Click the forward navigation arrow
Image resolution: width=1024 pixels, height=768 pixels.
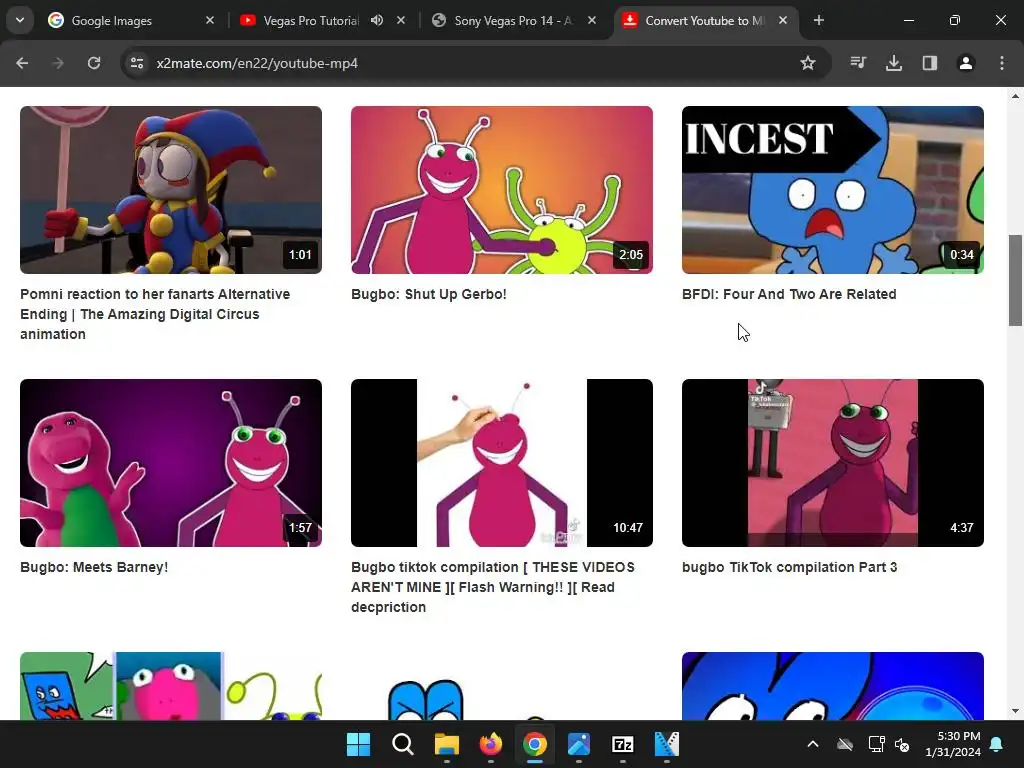pyautogui.click(x=58, y=63)
